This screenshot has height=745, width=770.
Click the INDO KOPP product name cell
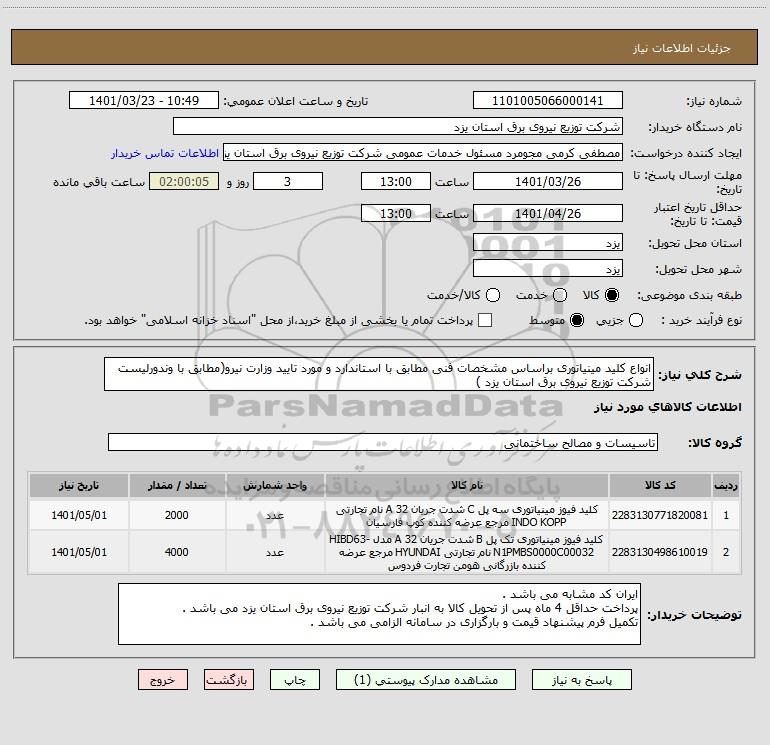467,515
